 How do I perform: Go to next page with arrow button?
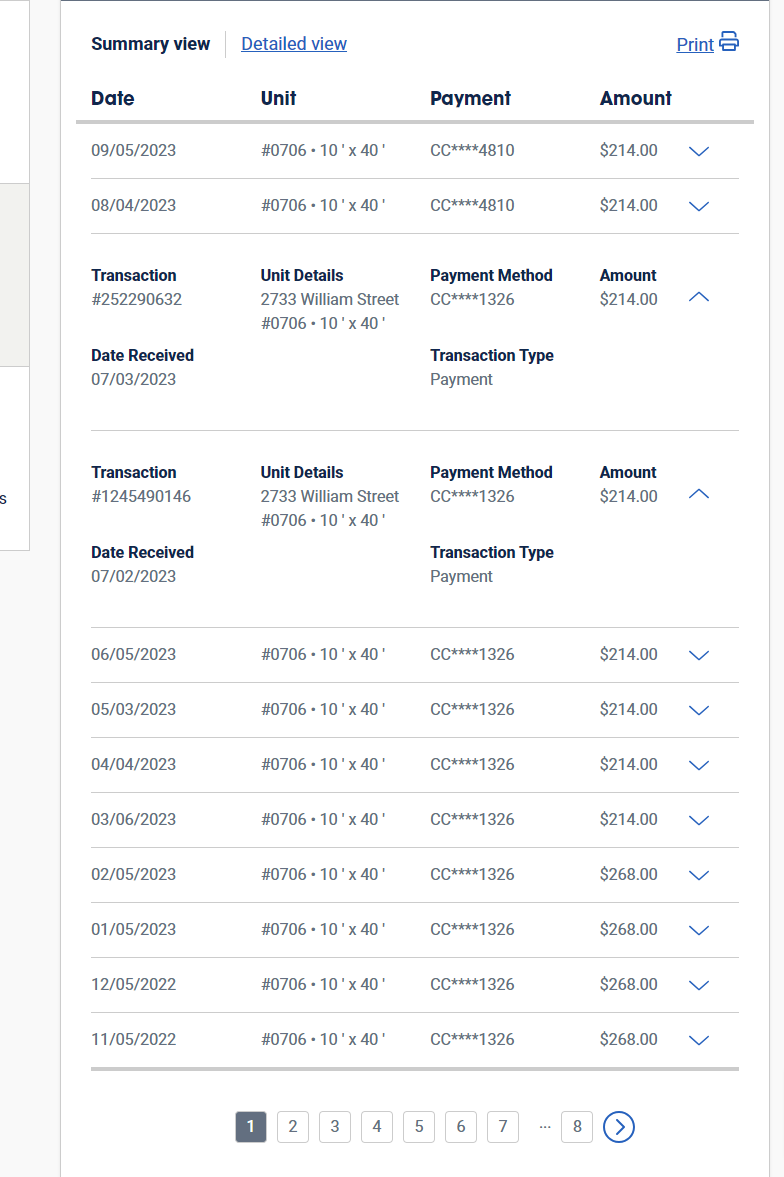619,1127
